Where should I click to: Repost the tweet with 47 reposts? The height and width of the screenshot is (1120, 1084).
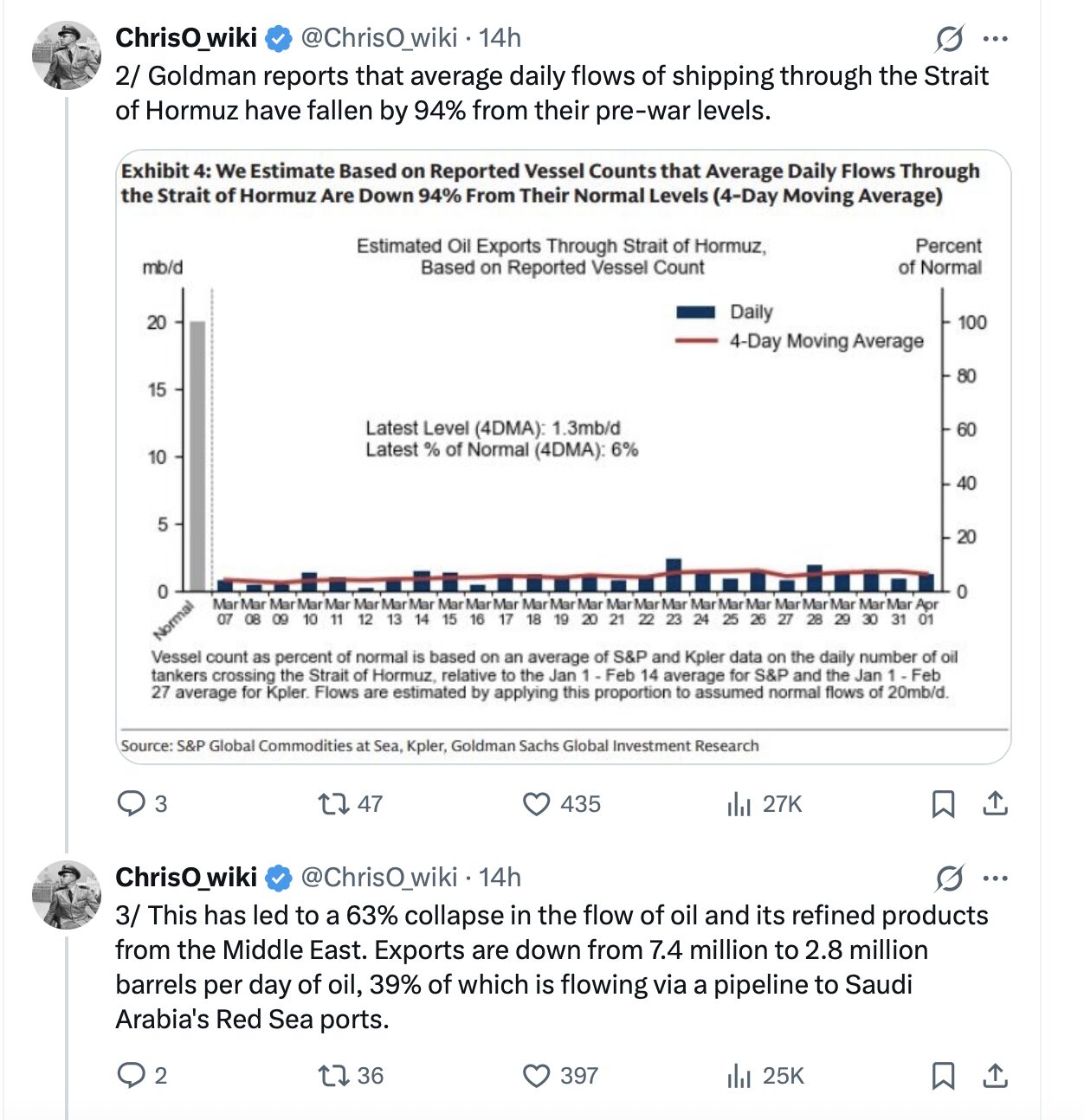332,804
